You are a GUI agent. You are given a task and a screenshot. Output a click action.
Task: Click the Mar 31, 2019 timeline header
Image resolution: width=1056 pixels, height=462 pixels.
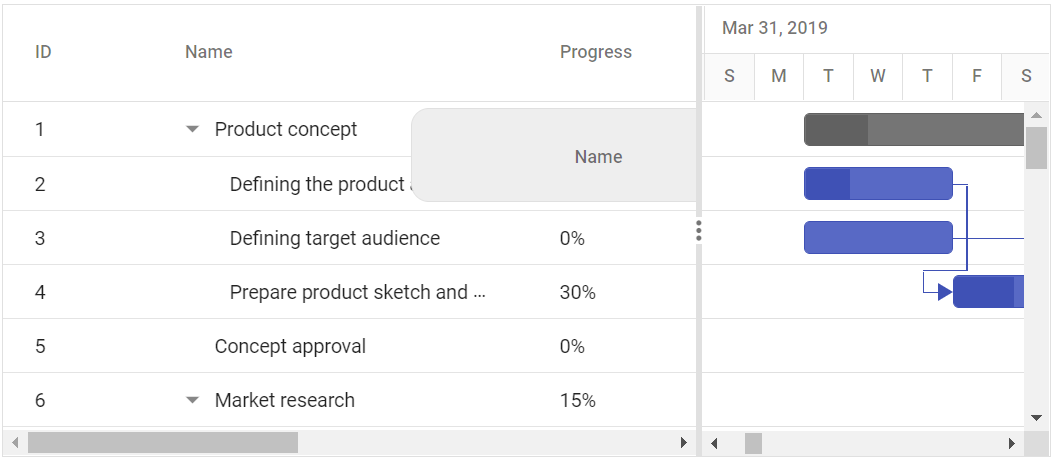pyautogui.click(x=775, y=28)
